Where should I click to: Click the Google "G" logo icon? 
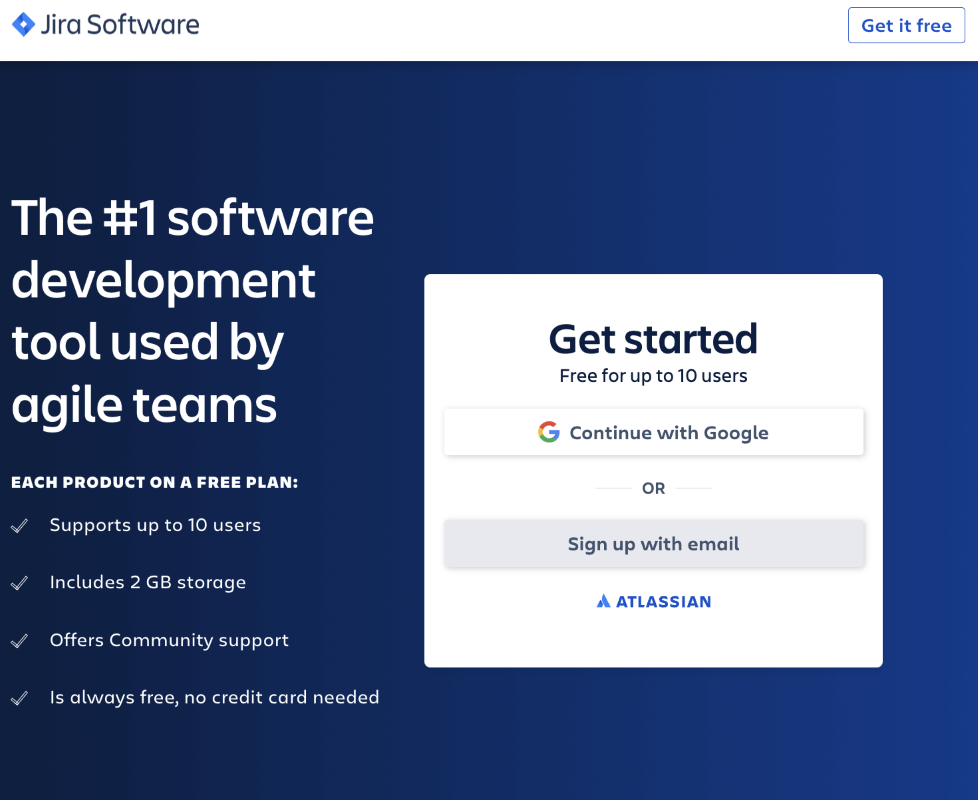click(x=549, y=432)
